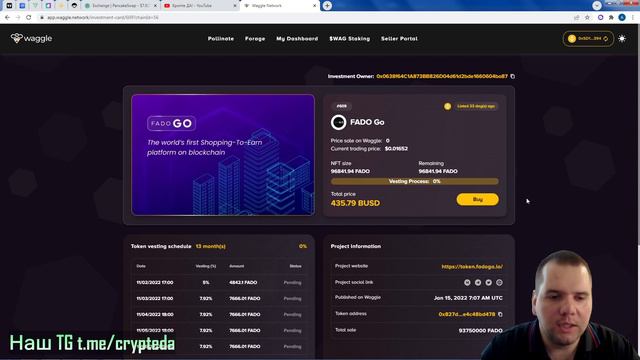
Task: Click the purple circle extension icon
Action: [x=600, y=18]
